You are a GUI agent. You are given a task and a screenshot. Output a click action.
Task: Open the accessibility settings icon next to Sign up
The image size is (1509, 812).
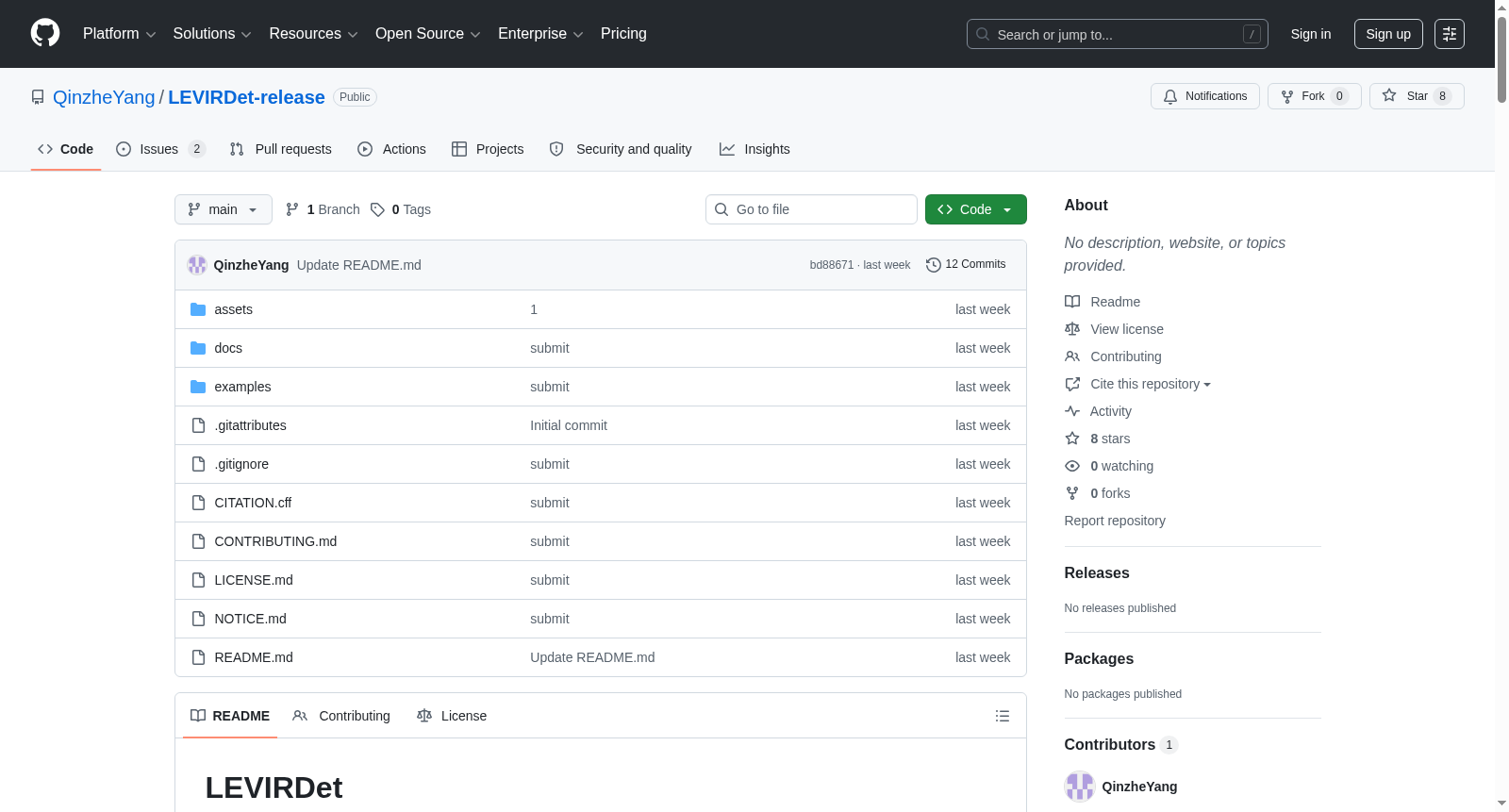pyautogui.click(x=1450, y=34)
